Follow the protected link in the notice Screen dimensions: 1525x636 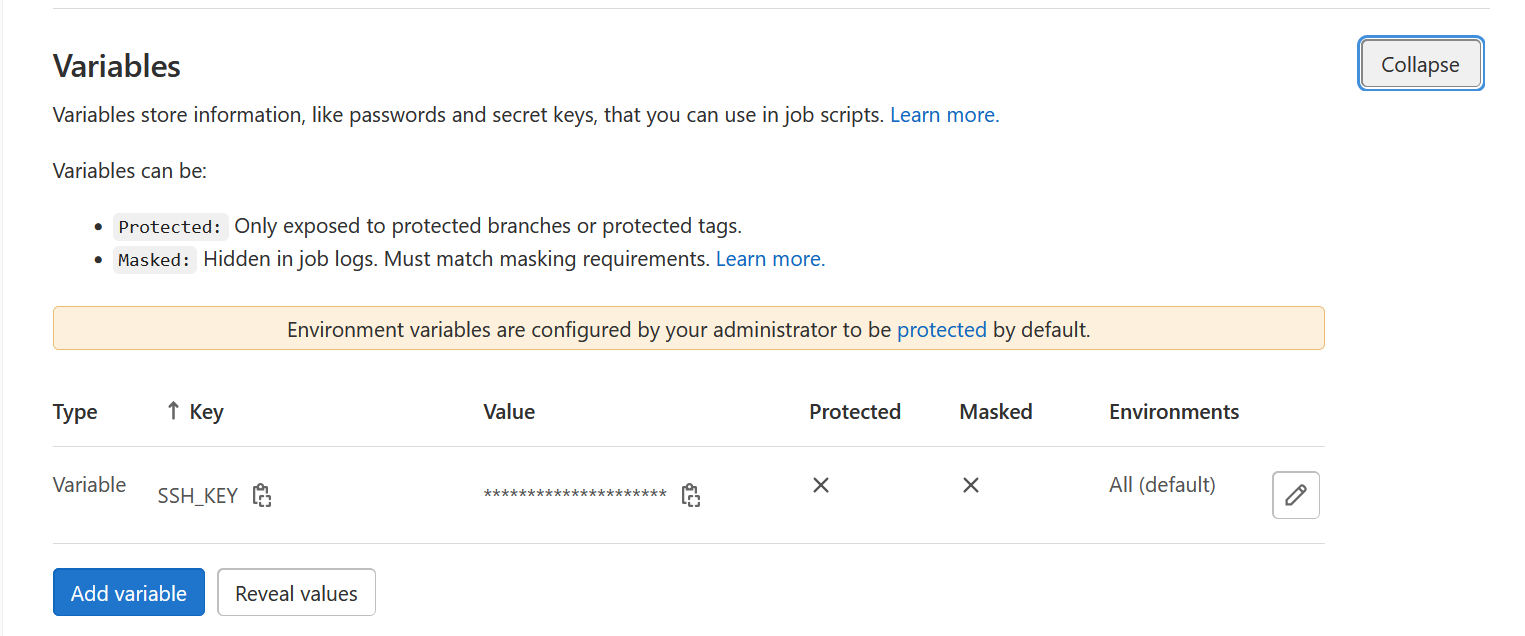[941, 329]
